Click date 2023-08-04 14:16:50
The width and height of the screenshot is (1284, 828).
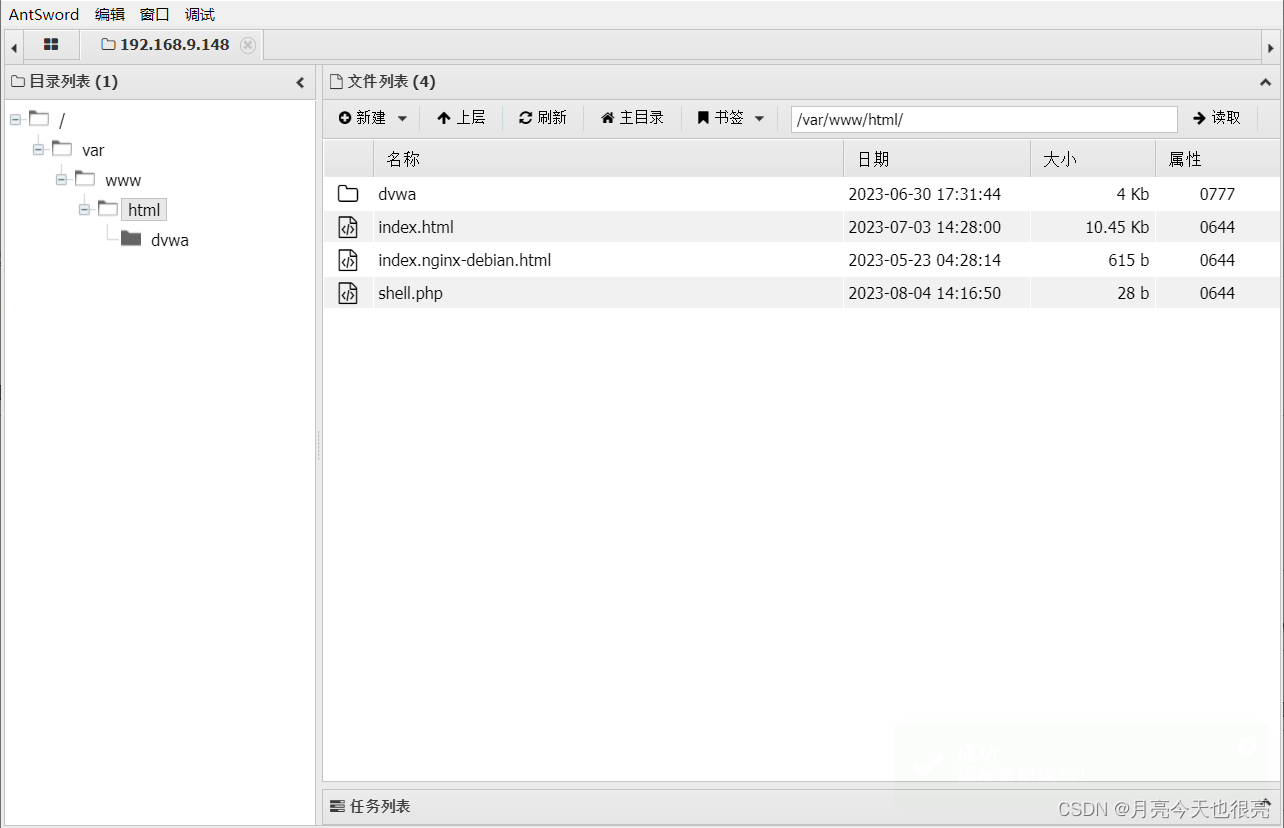coord(925,293)
